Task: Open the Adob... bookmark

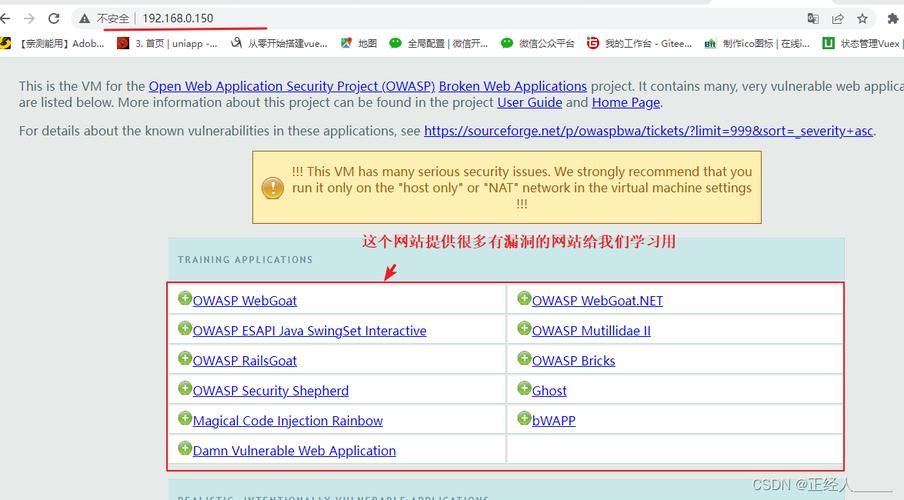Action: point(53,43)
